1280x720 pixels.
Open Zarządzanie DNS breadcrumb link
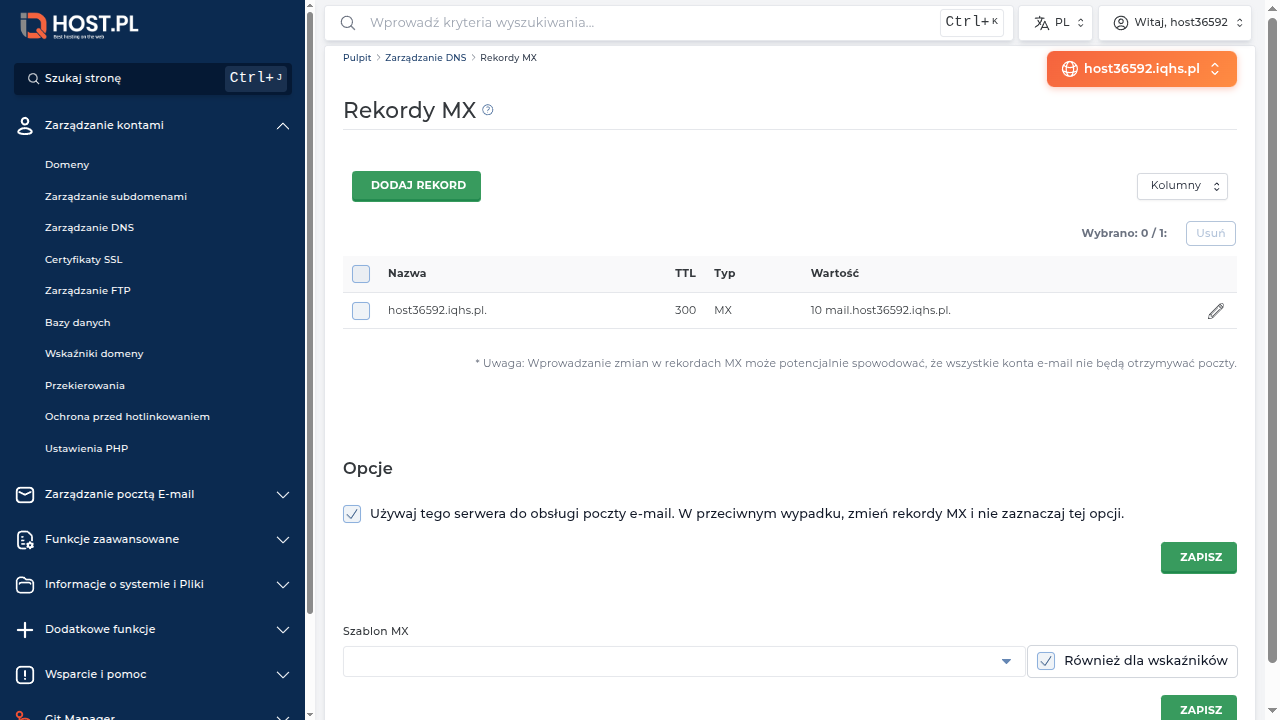click(x=425, y=58)
